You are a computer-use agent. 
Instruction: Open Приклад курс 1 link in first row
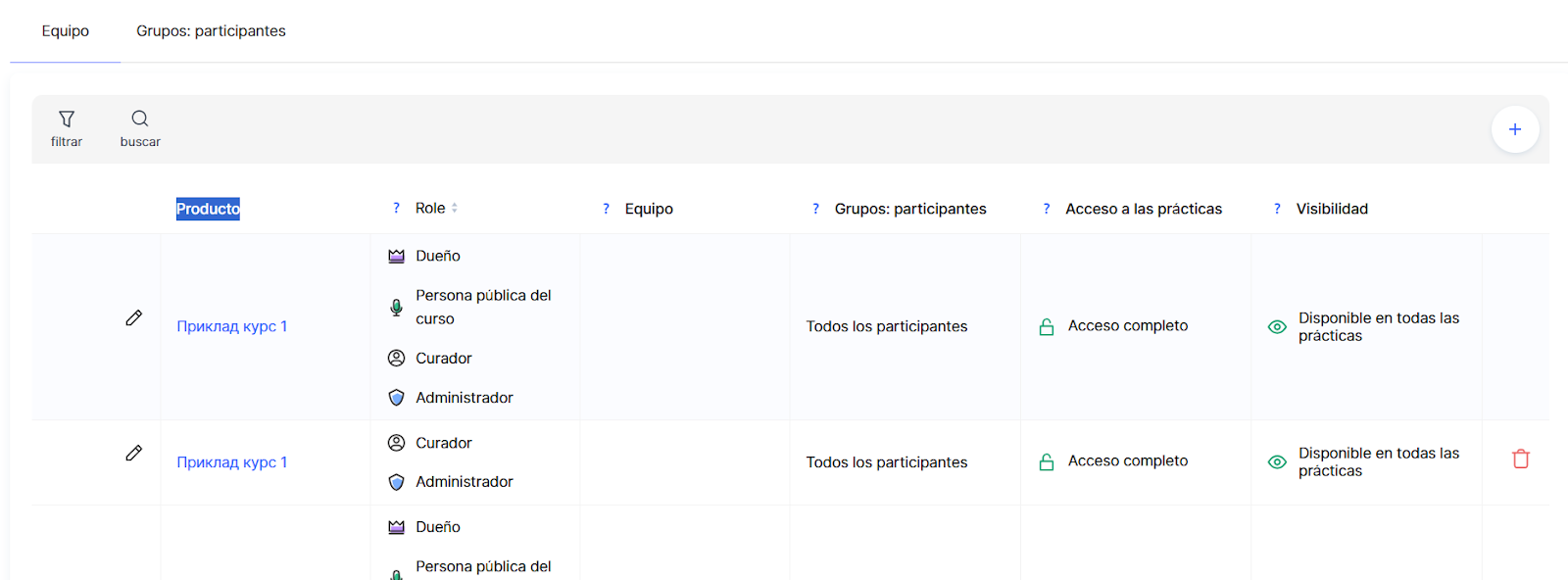(x=231, y=326)
